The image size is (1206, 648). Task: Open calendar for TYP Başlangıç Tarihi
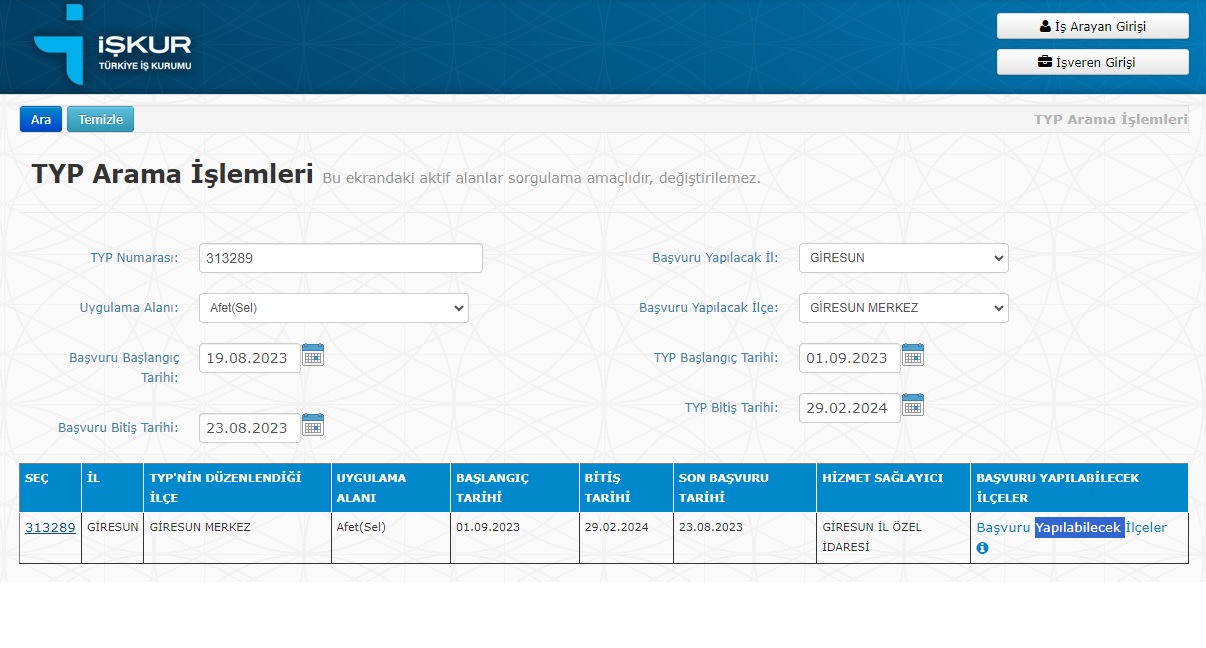913,355
